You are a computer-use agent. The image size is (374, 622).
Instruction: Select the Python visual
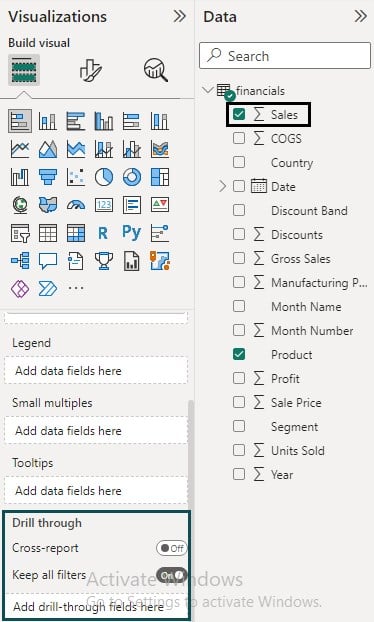pos(132,232)
